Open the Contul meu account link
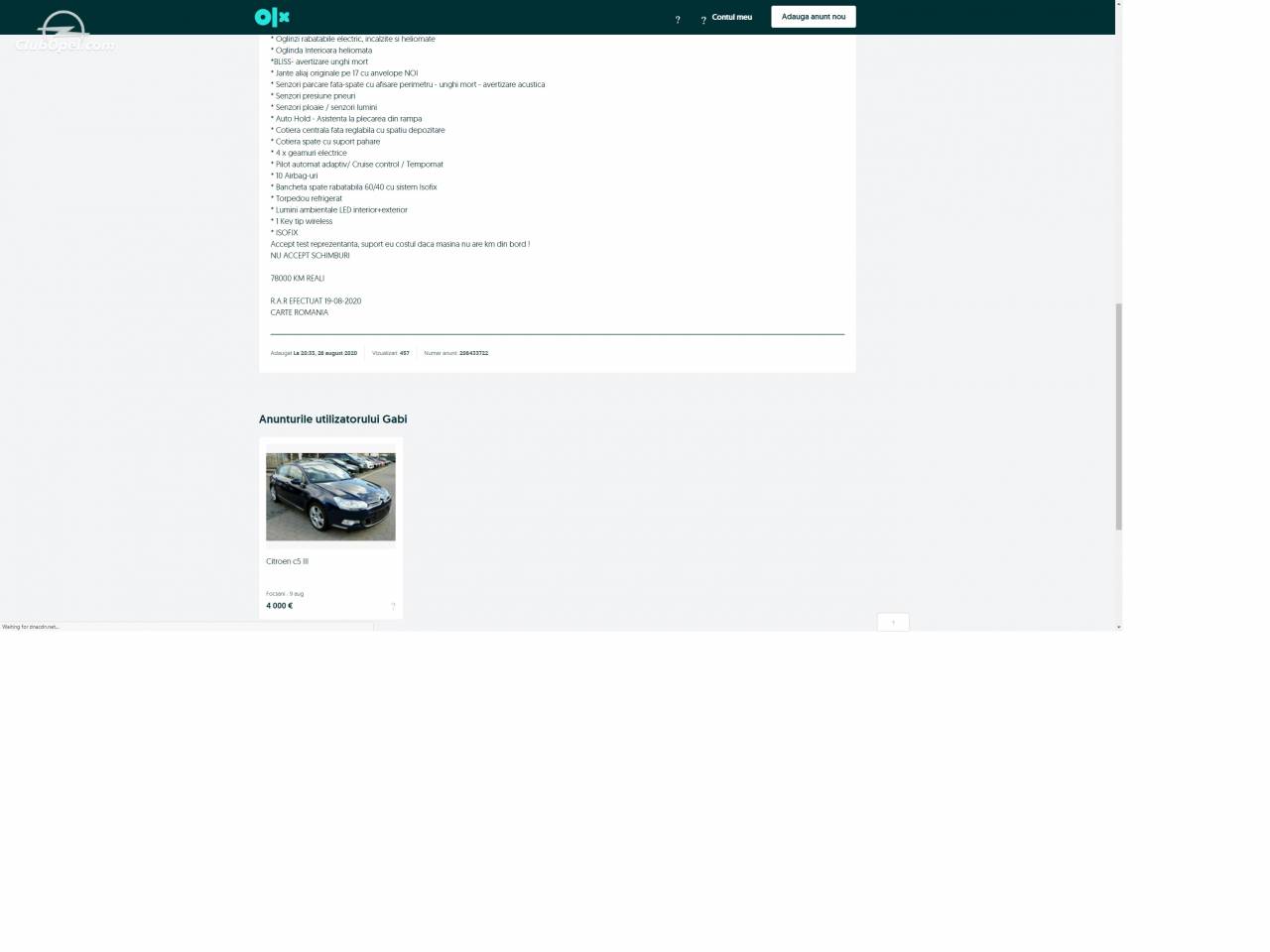This screenshot has height=952, width=1270. pos(731,17)
